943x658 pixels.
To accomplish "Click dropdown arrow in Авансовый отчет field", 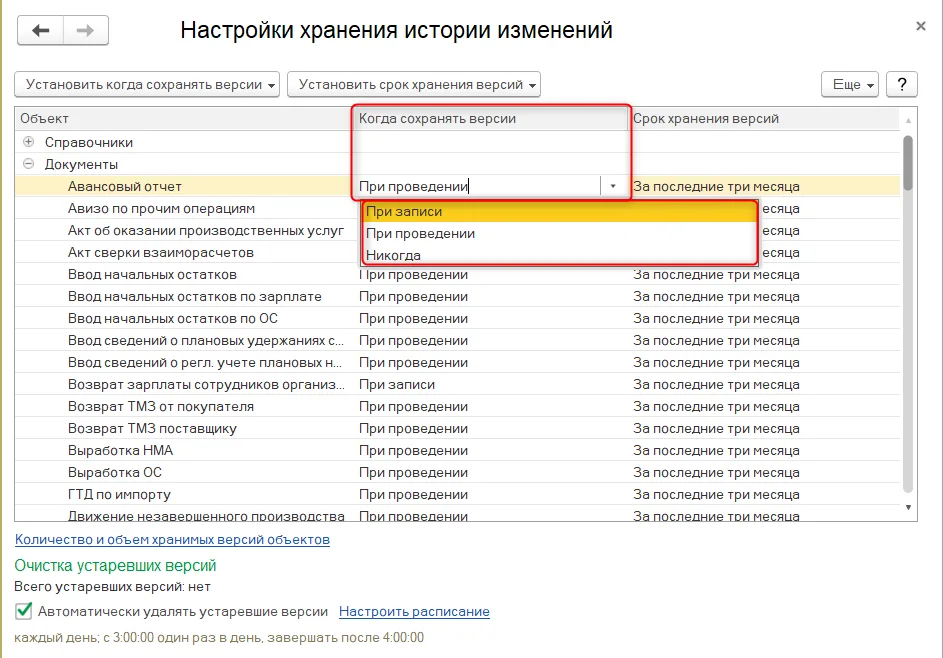I will 613,186.
